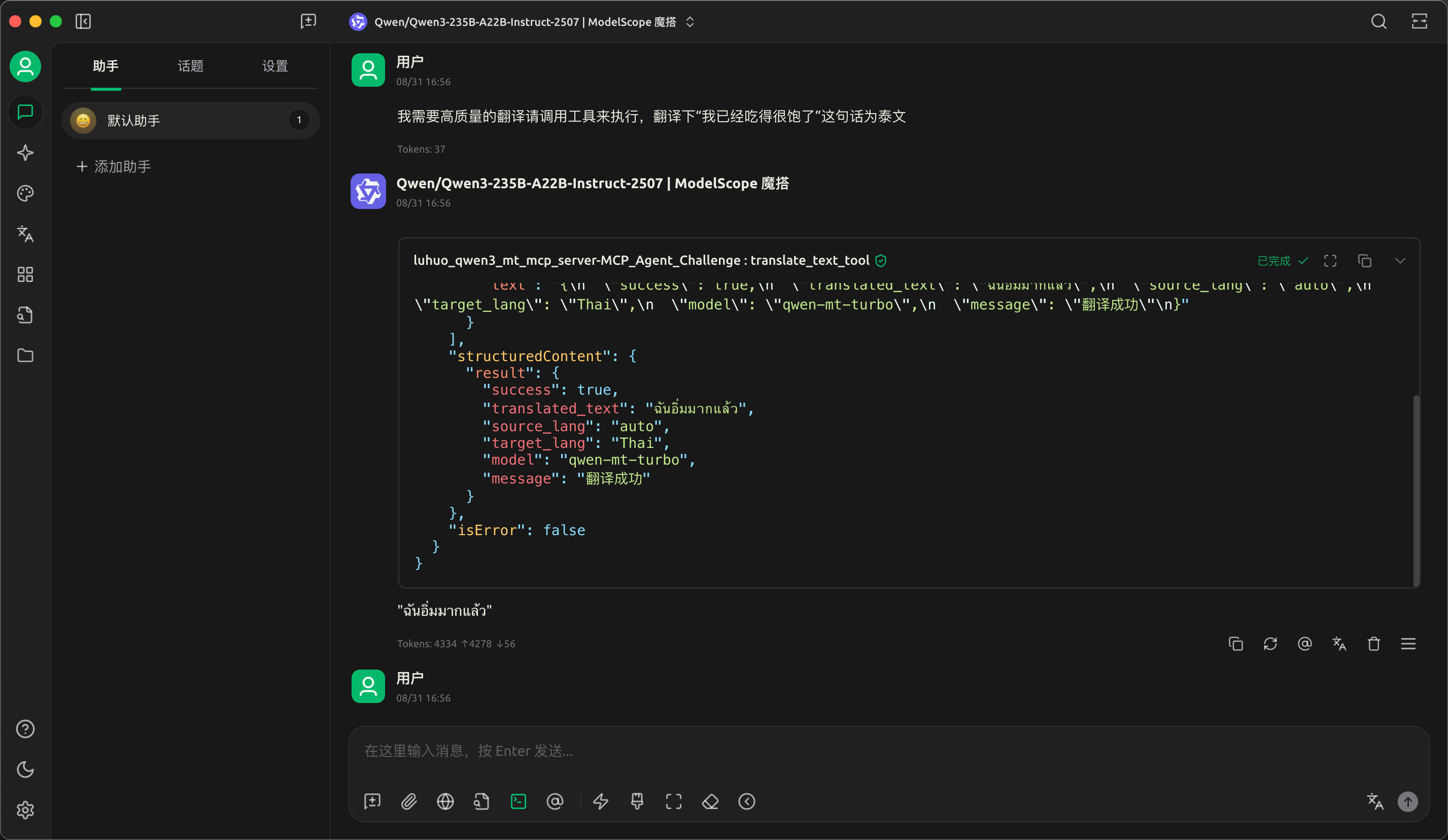The image size is (1448, 840).
Task: Click the 已完成 status label
Action: click(1274, 261)
